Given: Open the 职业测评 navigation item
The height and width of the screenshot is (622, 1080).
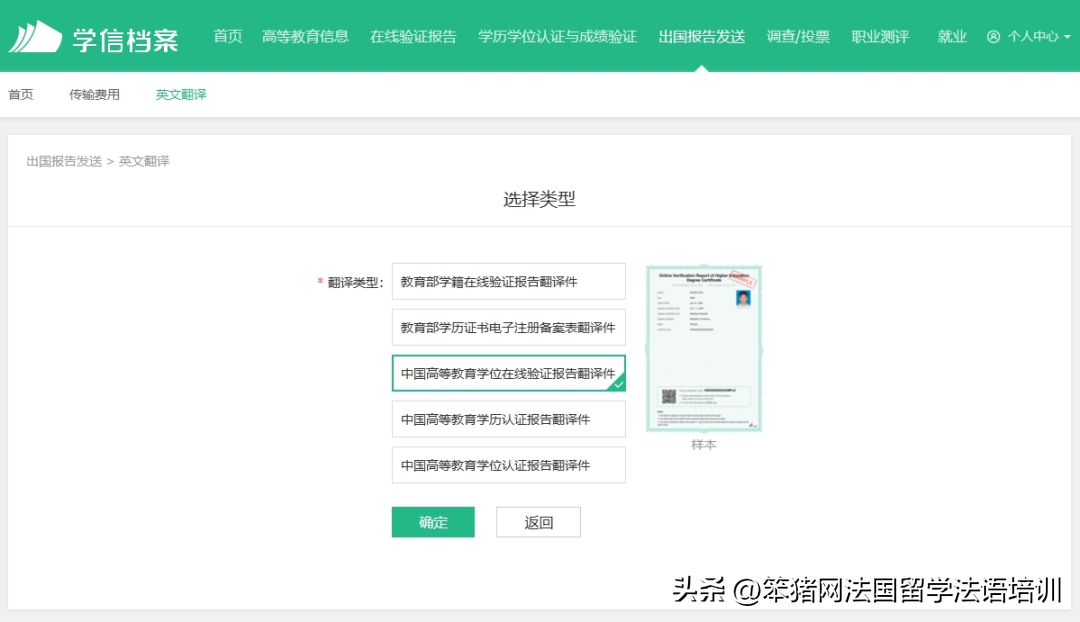Looking at the screenshot, I should [880, 37].
